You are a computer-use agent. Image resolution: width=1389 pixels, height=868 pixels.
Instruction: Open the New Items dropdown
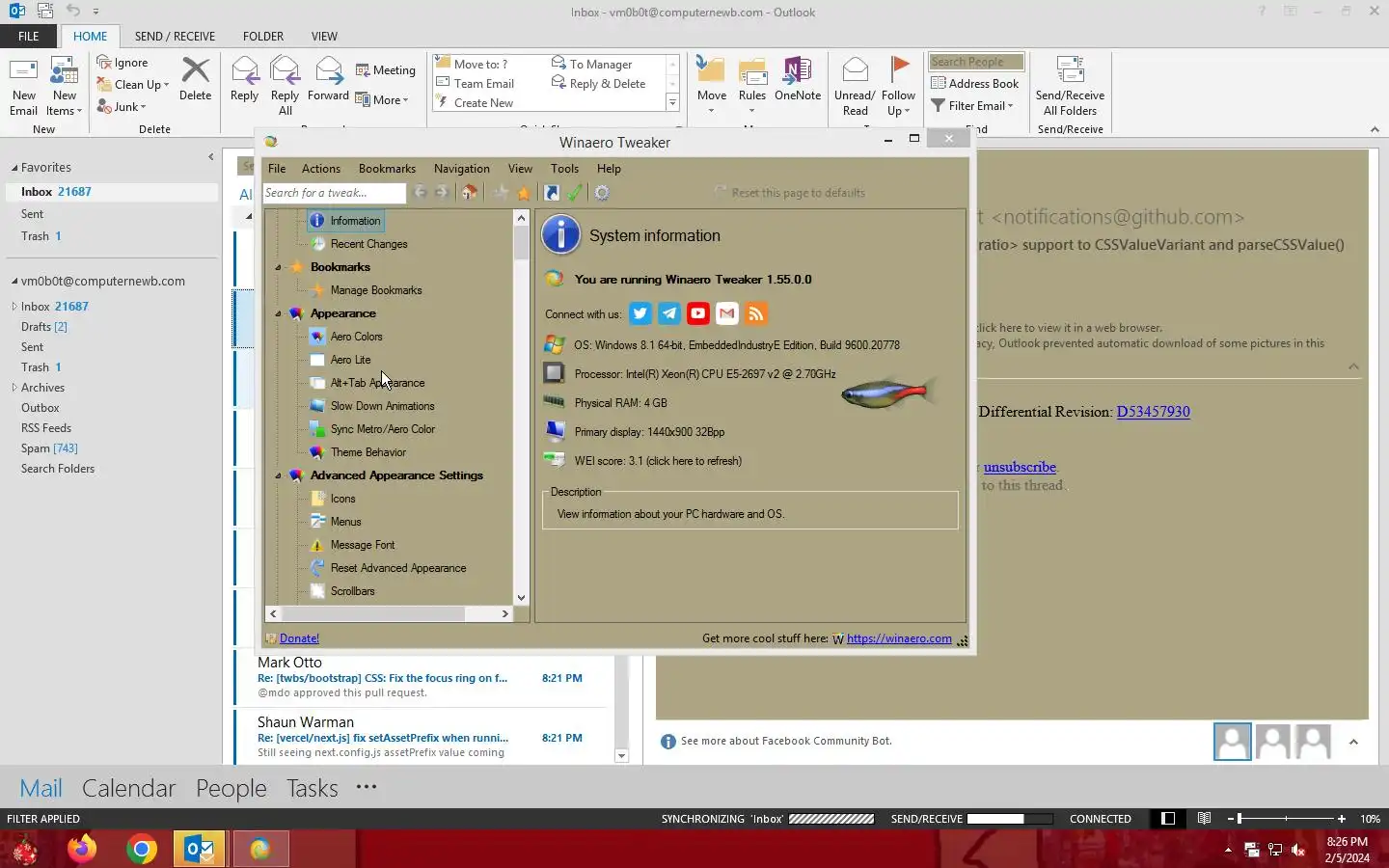pos(65,87)
